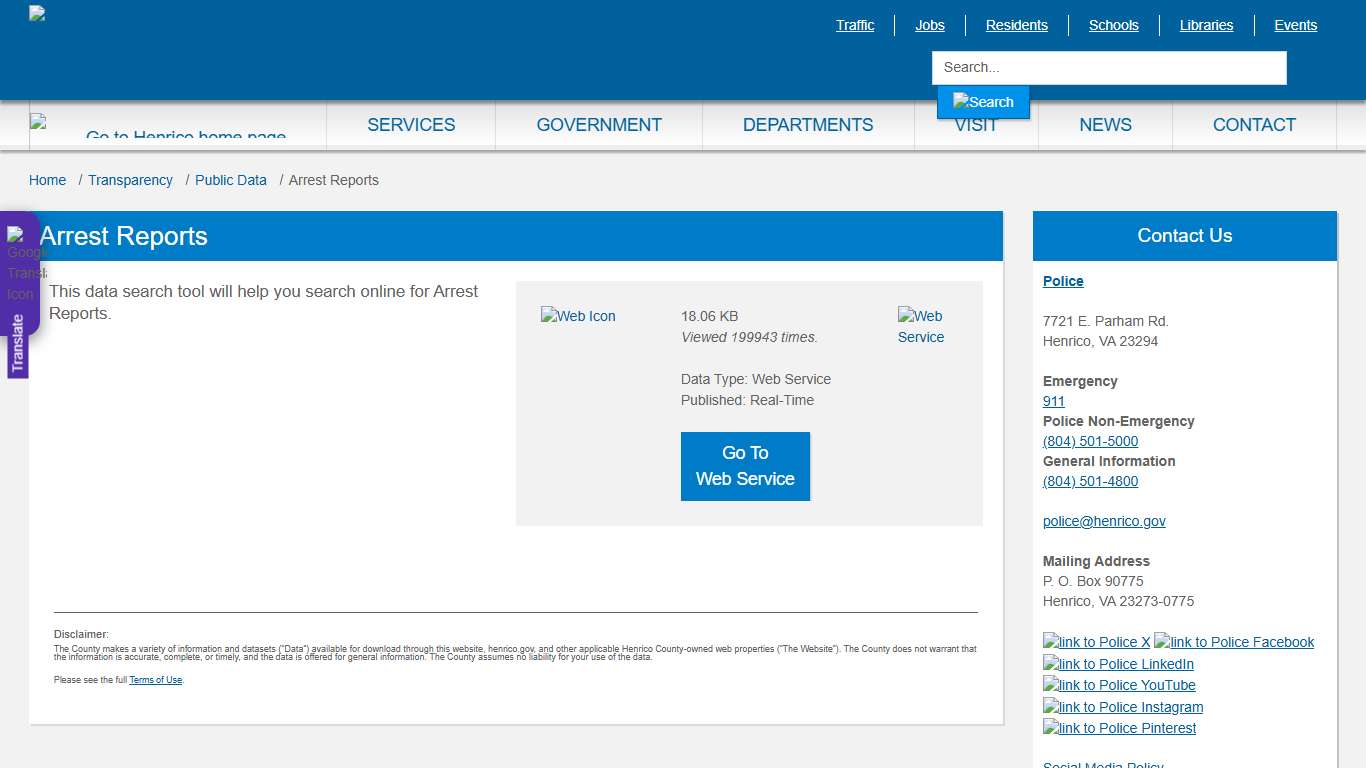The height and width of the screenshot is (768, 1366).
Task: Click the Web Icon image
Action: [x=578, y=316]
